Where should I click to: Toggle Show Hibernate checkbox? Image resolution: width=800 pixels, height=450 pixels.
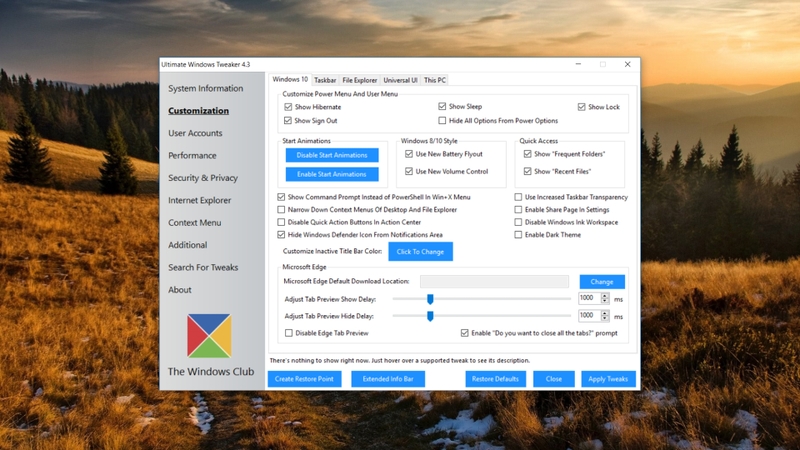click(x=288, y=107)
